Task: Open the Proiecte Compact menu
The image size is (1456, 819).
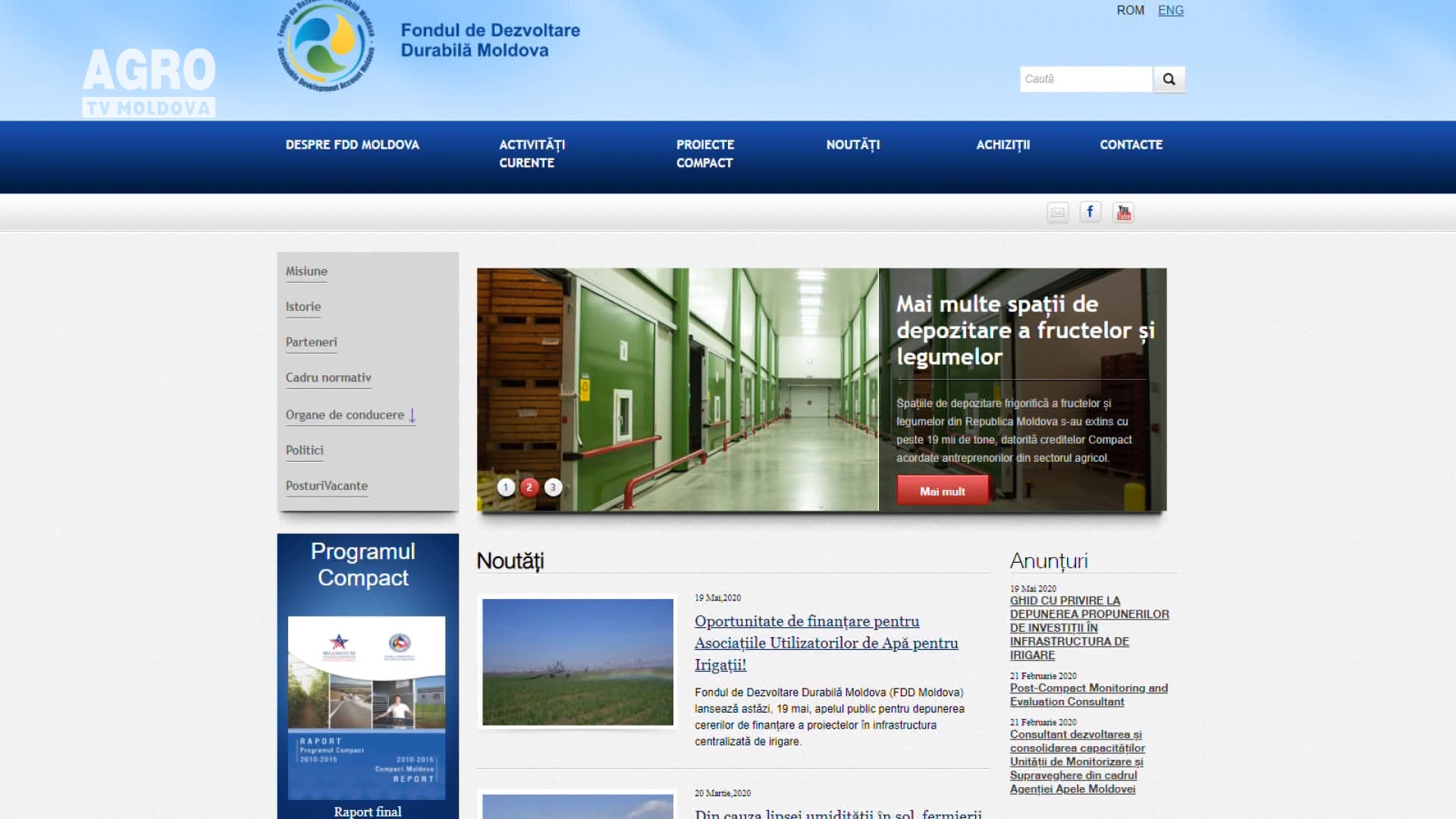Action: tap(704, 153)
